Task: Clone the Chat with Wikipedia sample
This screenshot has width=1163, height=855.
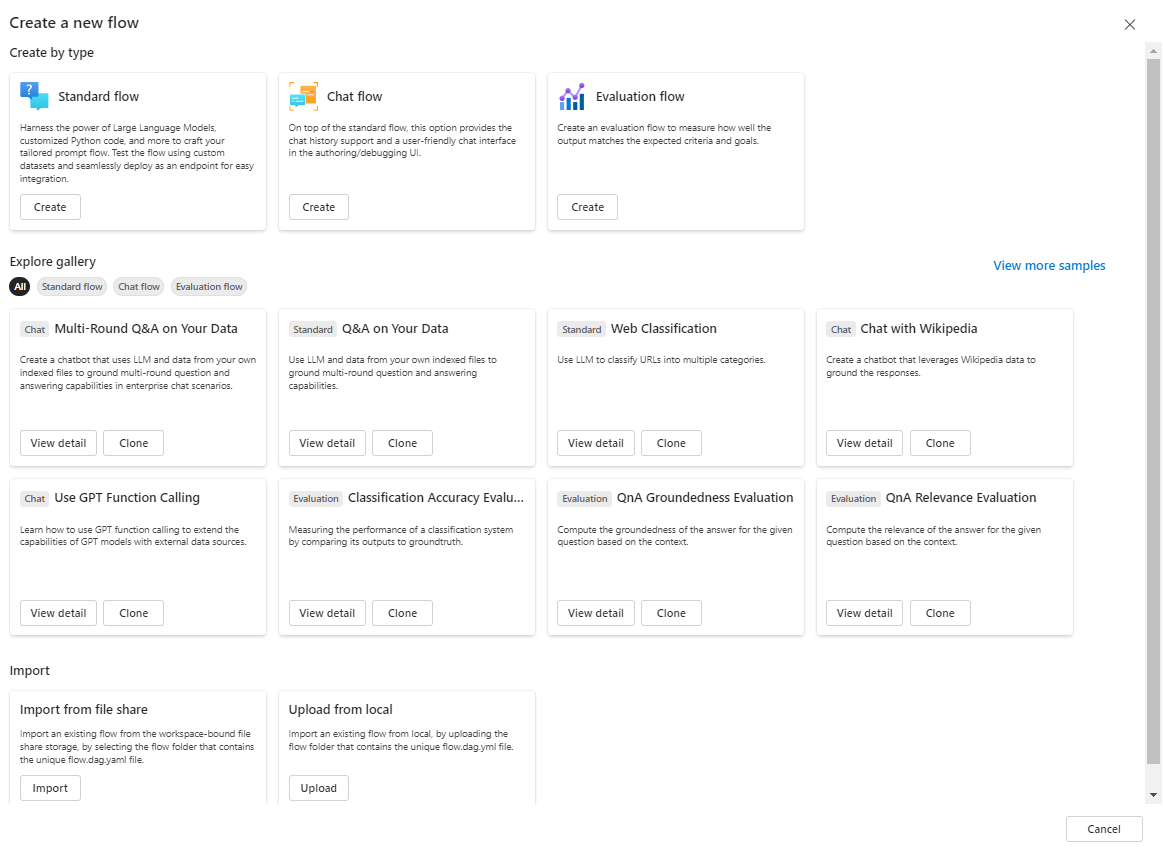Action: click(x=940, y=443)
